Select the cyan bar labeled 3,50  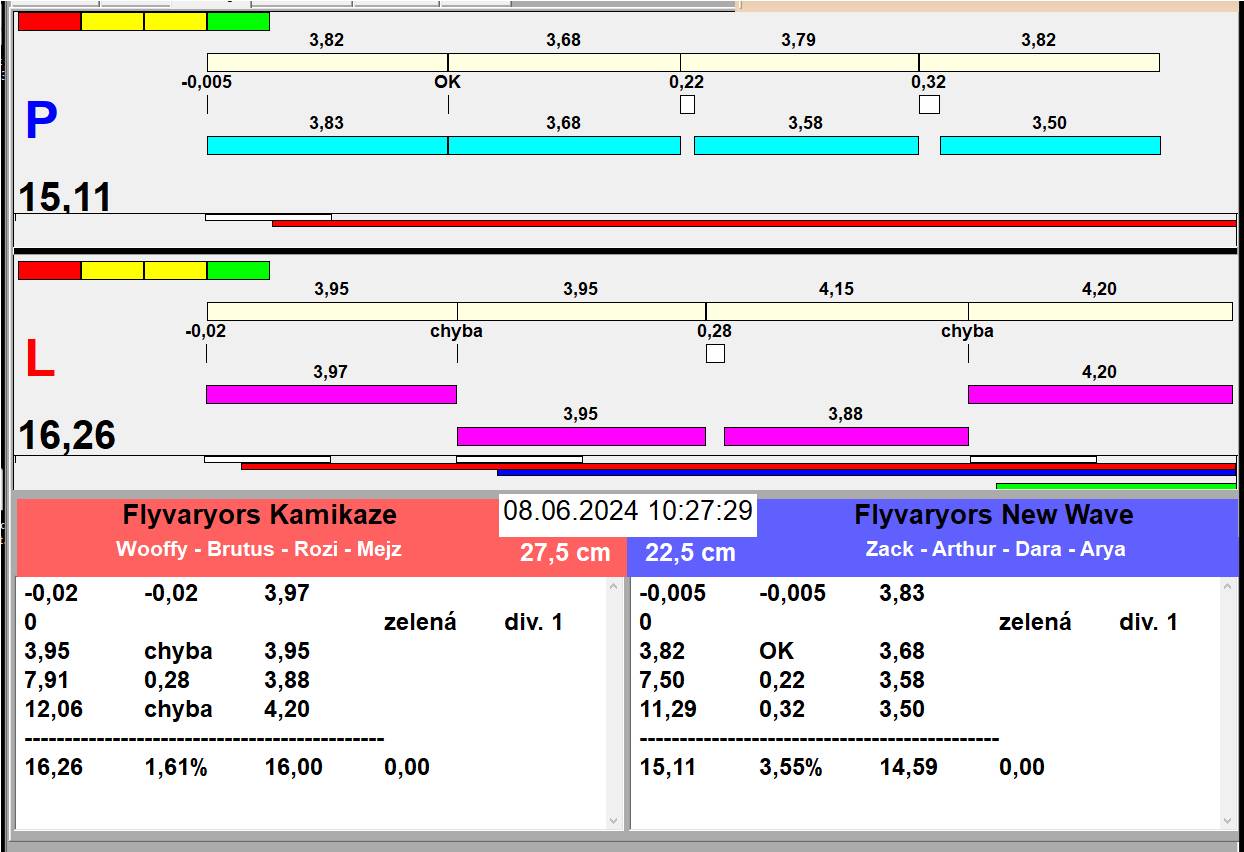point(1050,145)
